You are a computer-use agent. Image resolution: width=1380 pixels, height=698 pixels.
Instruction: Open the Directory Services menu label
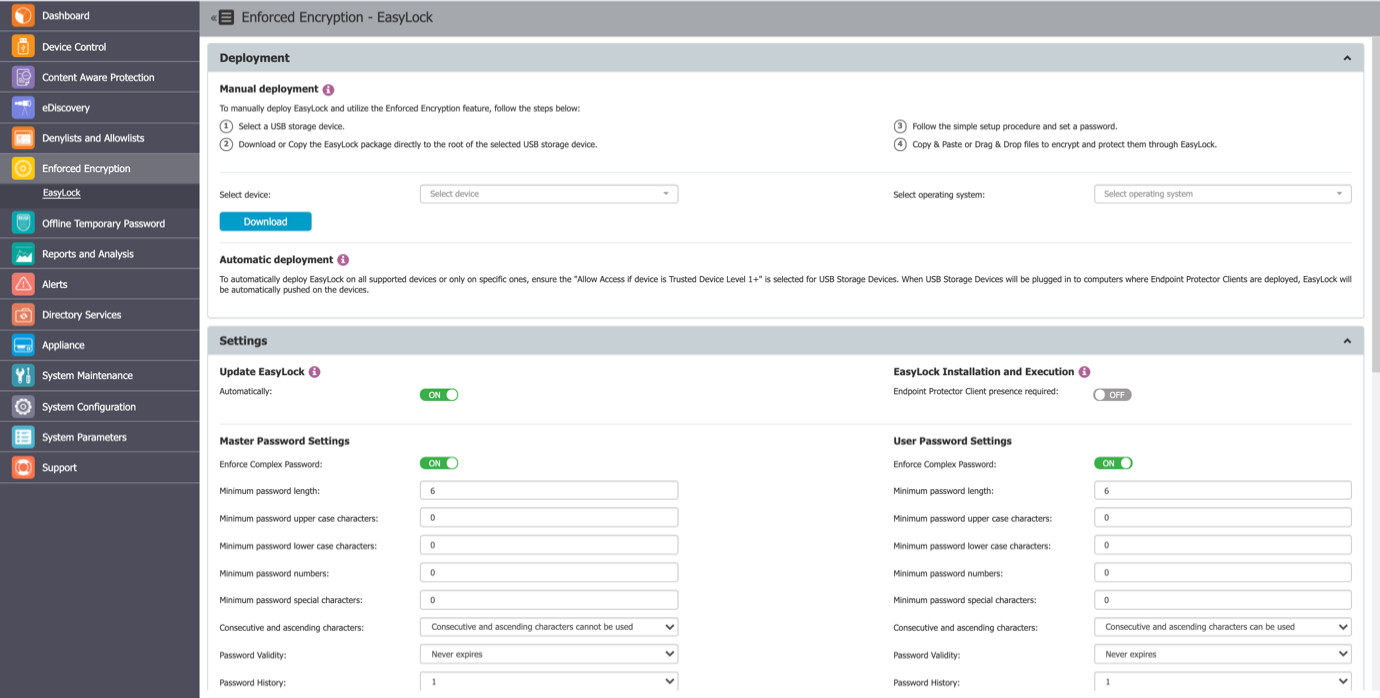[82, 315]
